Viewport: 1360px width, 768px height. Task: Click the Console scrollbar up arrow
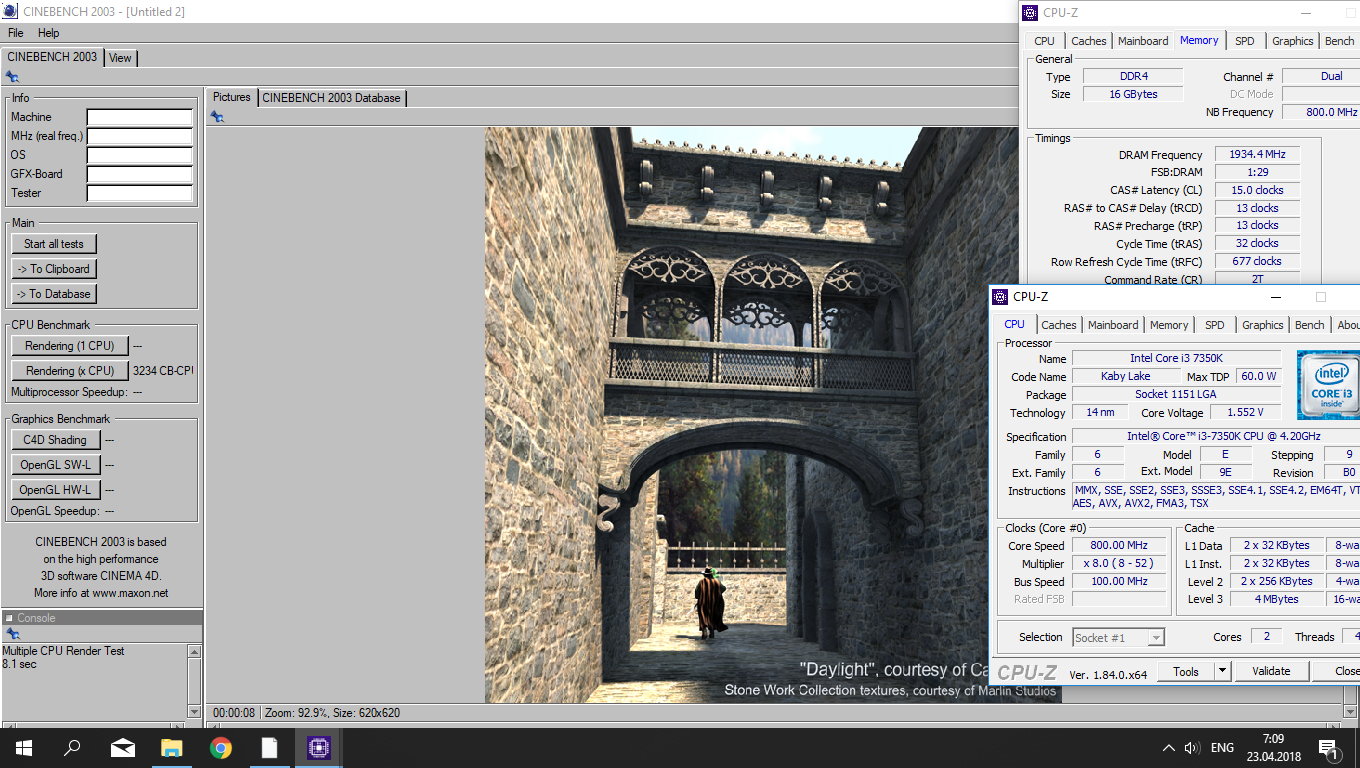[x=194, y=651]
